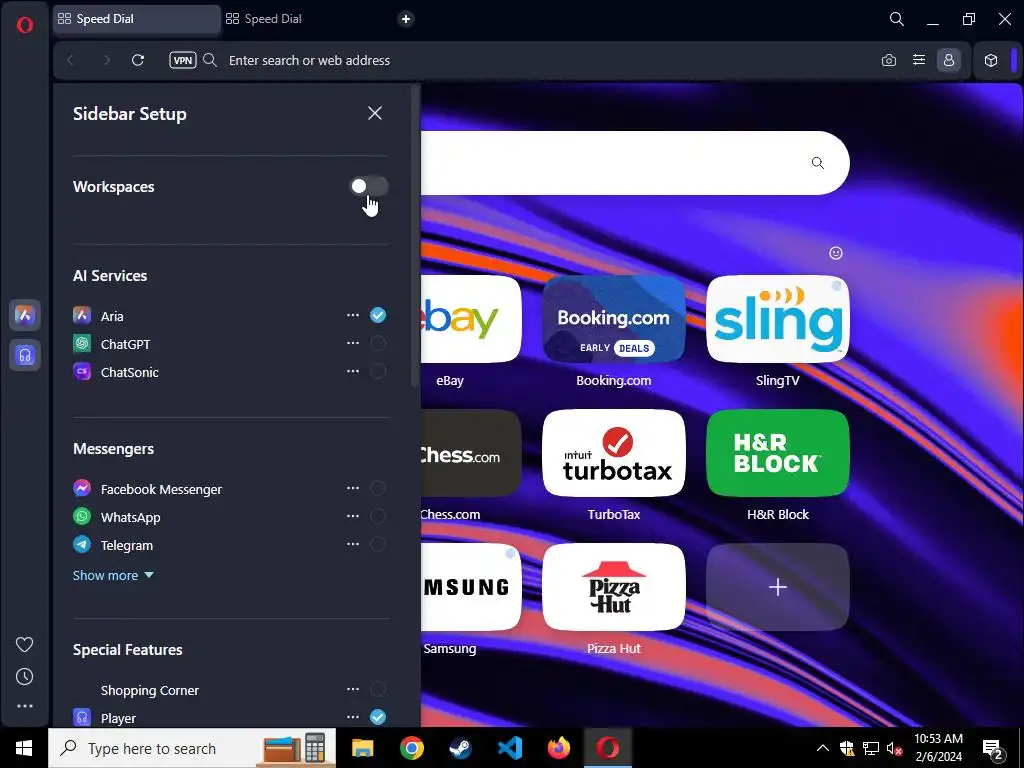The height and width of the screenshot is (768, 1024).
Task: Open Shopping Corner three-dot menu
Action: (353, 689)
